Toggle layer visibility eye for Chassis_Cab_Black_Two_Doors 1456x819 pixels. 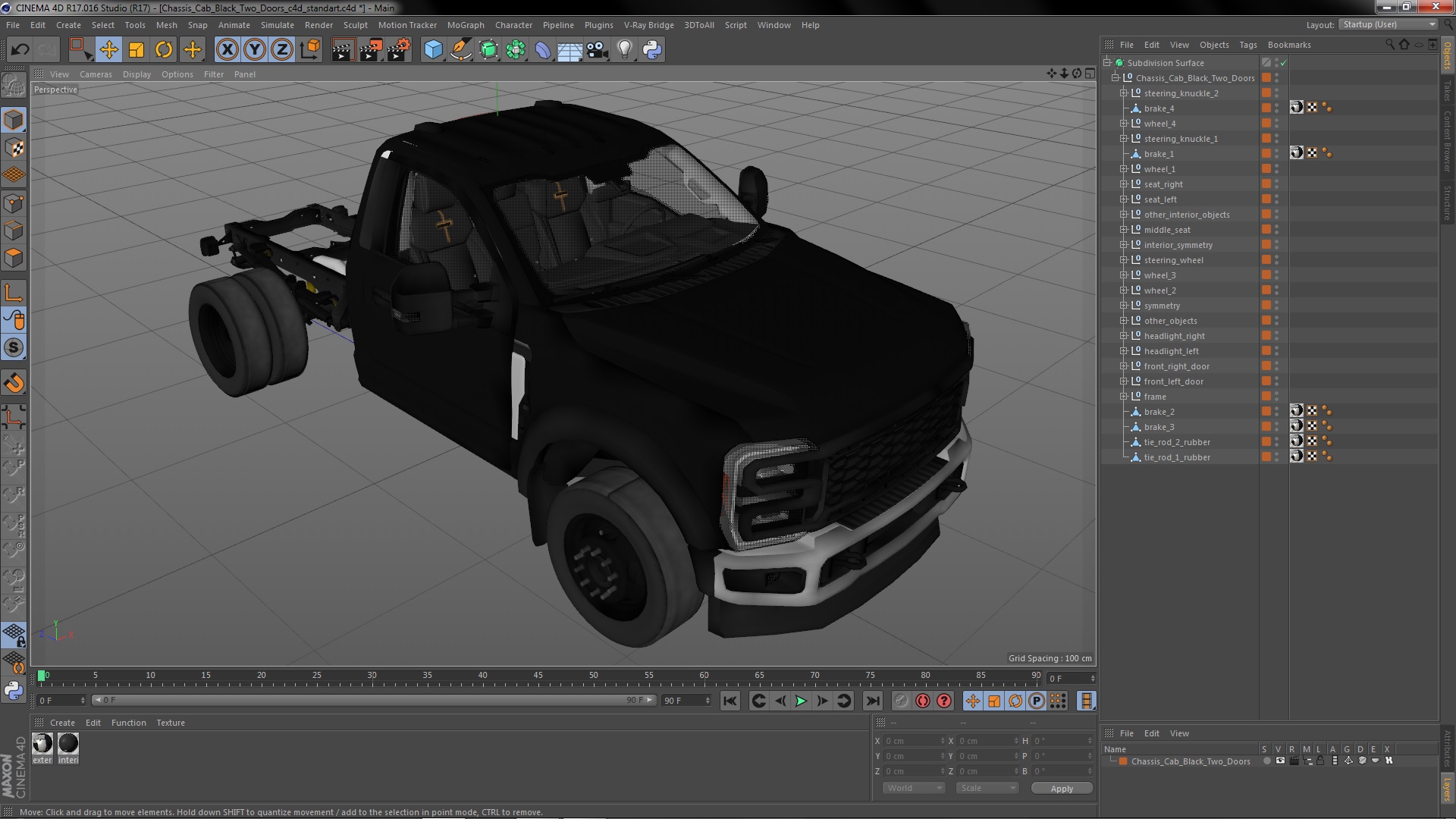pyautogui.click(x=1280, y=761)
